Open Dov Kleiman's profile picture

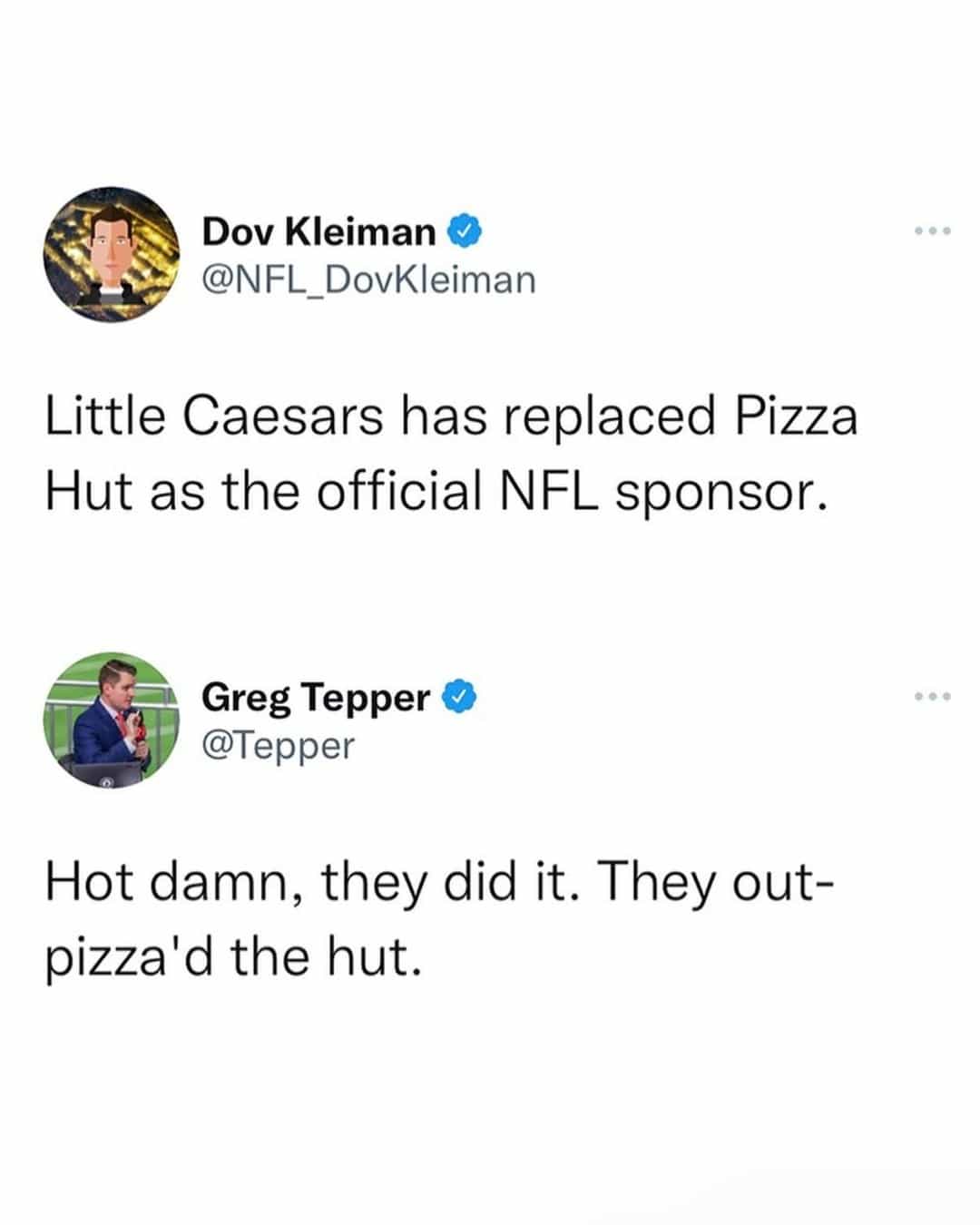[113, 256]
